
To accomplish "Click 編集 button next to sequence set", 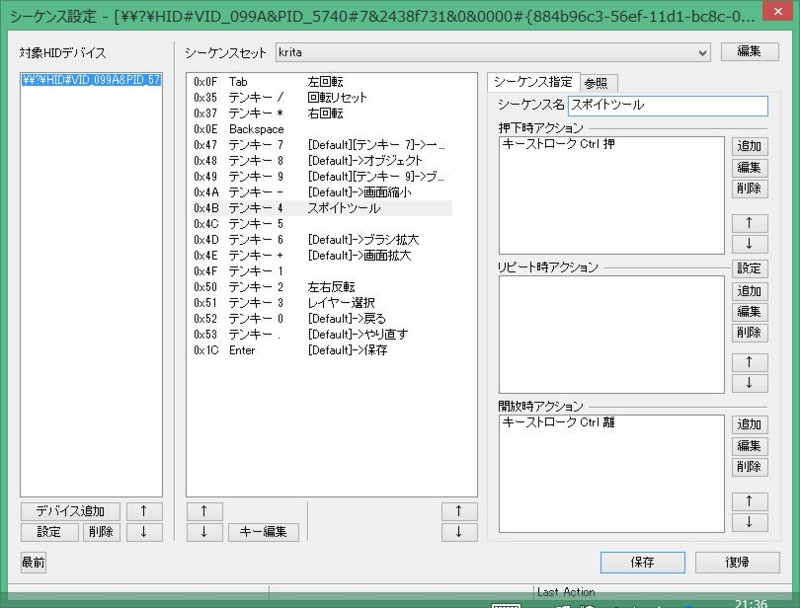I will [x=749, y=52].
